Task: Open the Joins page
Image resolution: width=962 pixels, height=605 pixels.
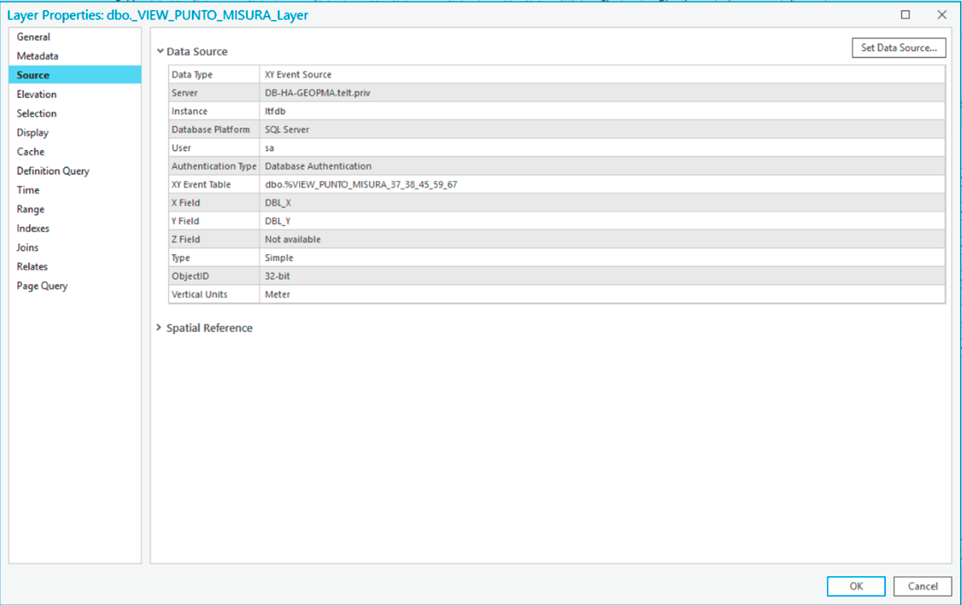Action: click(x=40, y=247)
